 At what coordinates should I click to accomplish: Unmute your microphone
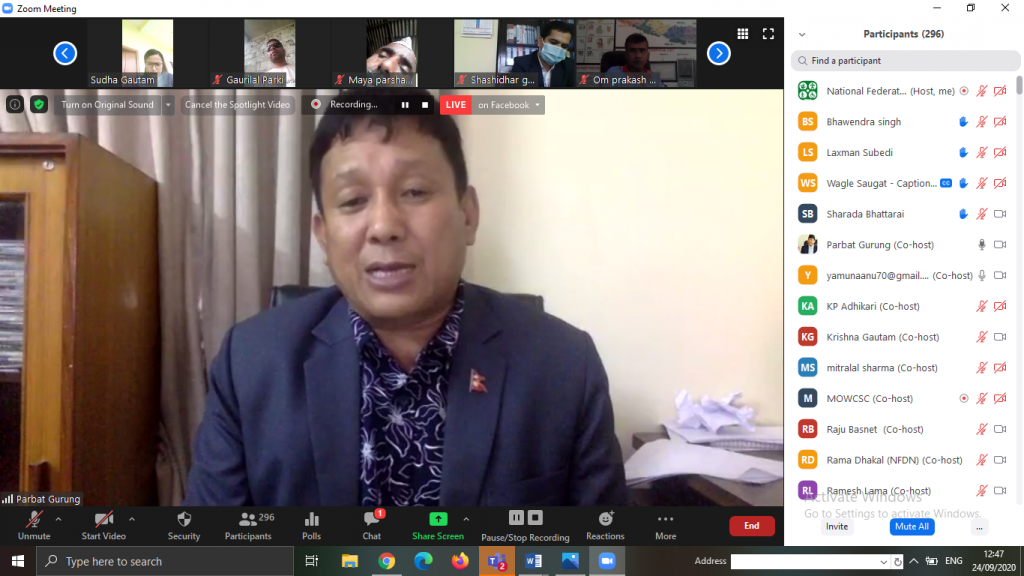(x=34, y=525)
